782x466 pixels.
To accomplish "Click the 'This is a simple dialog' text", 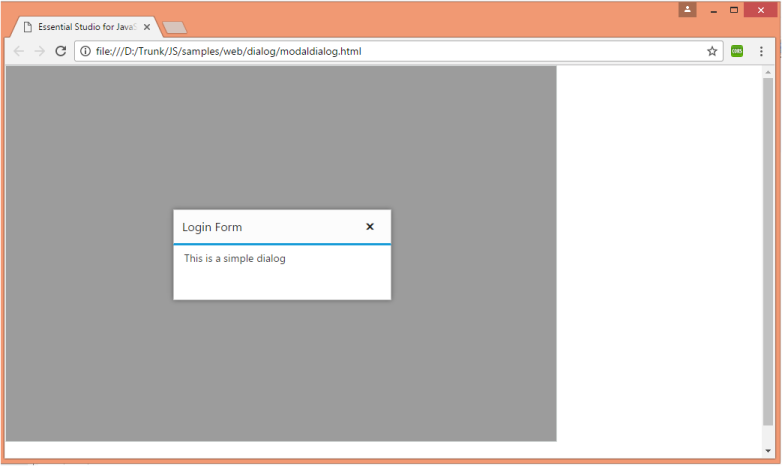I will click(235, 259).
